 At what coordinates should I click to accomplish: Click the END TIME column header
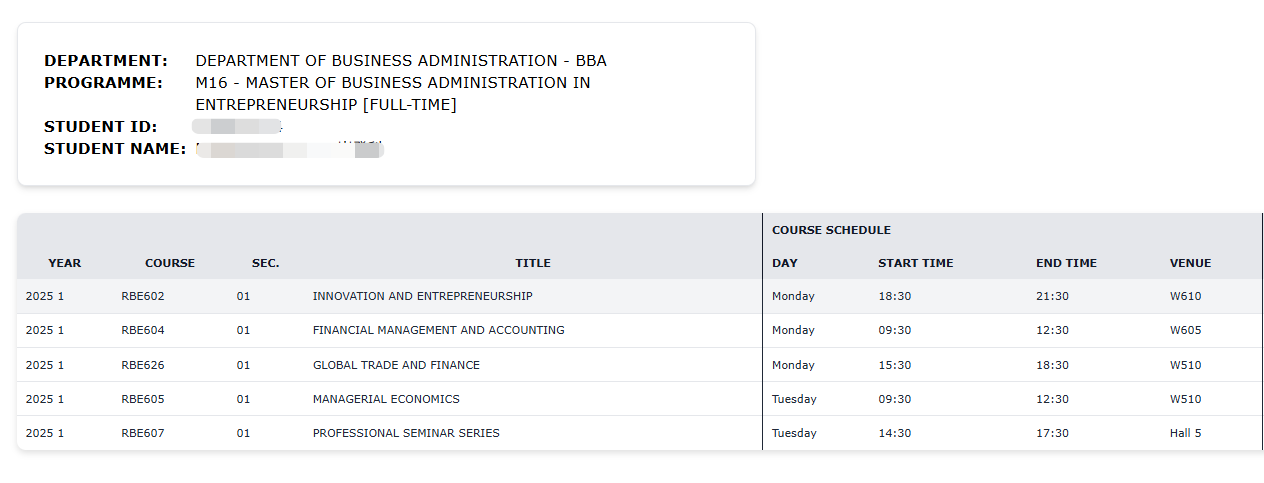pos(1066,263)
